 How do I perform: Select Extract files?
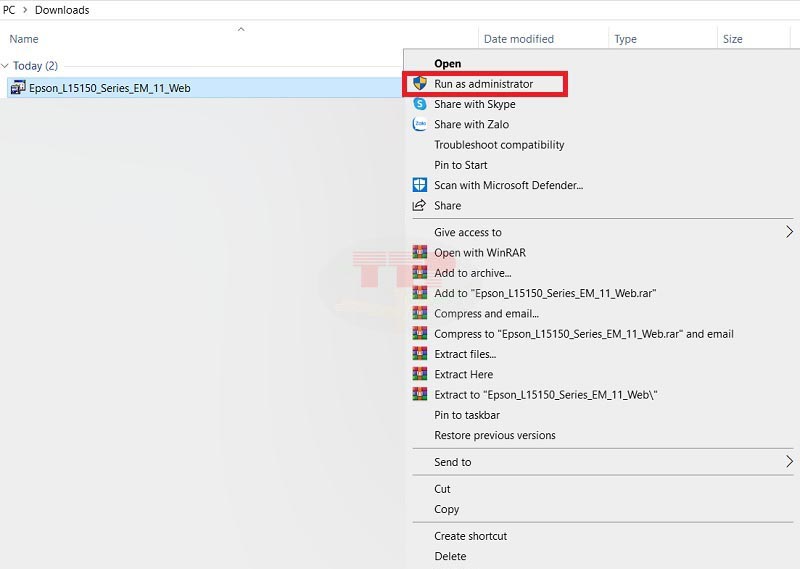pos(465,354)
